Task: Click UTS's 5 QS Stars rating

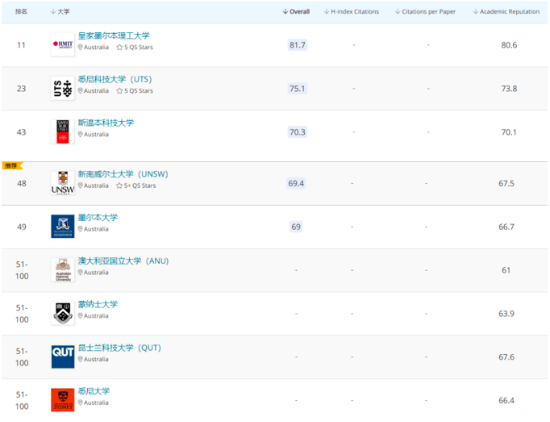Action: [x=135, y=91]
